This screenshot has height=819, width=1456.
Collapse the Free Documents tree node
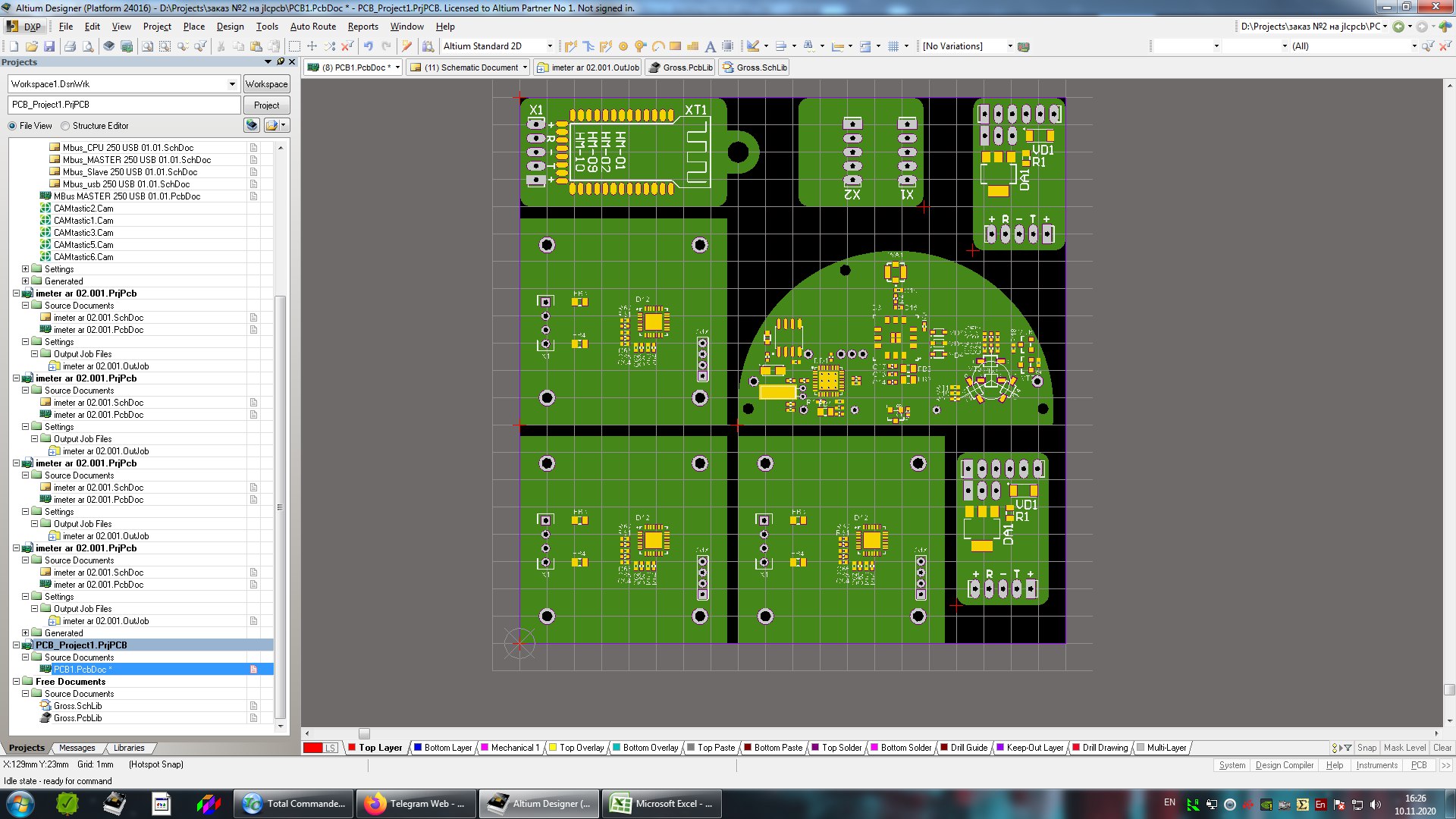[16, 682]
